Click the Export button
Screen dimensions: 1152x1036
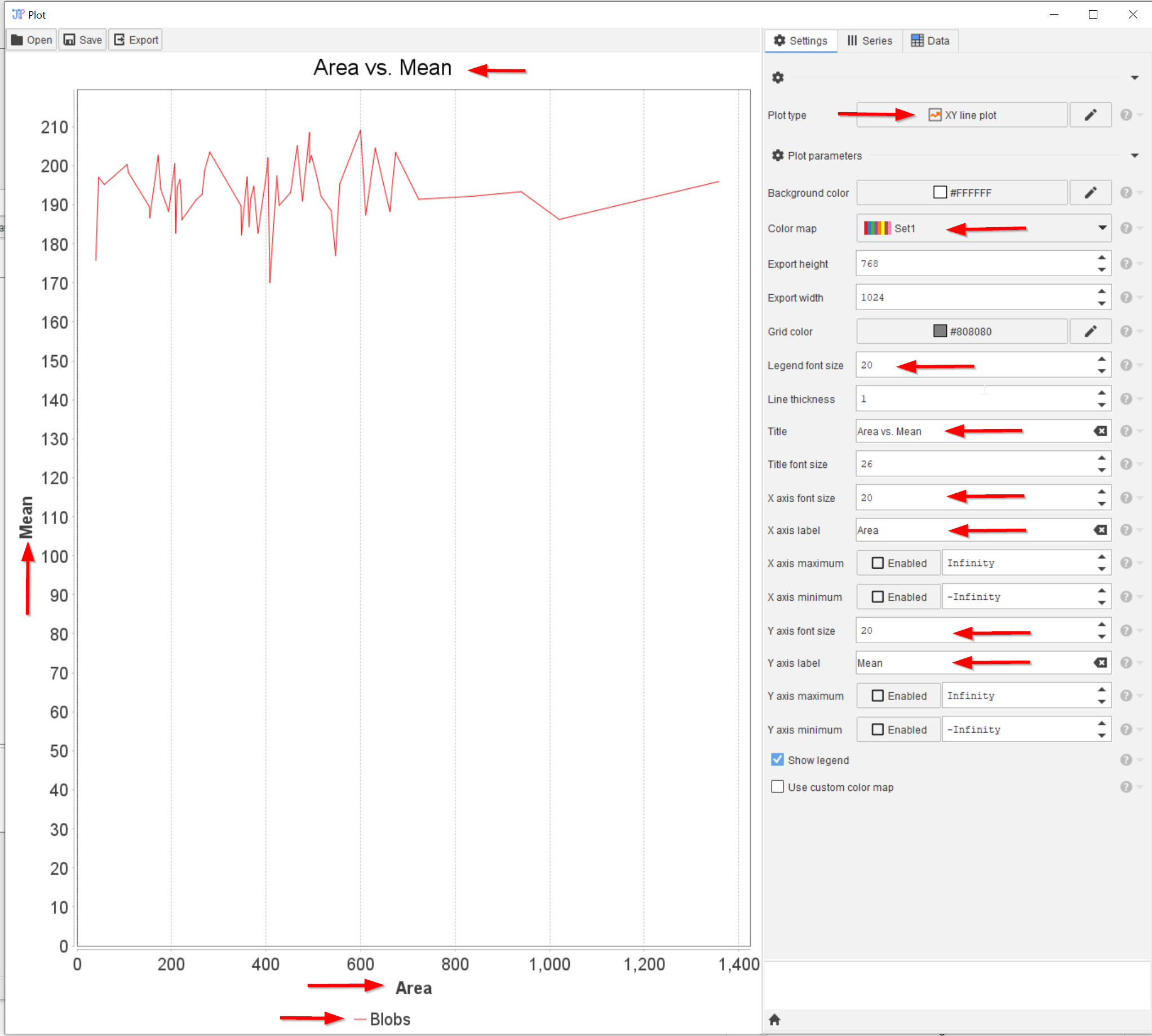click(x=136, y=40)
